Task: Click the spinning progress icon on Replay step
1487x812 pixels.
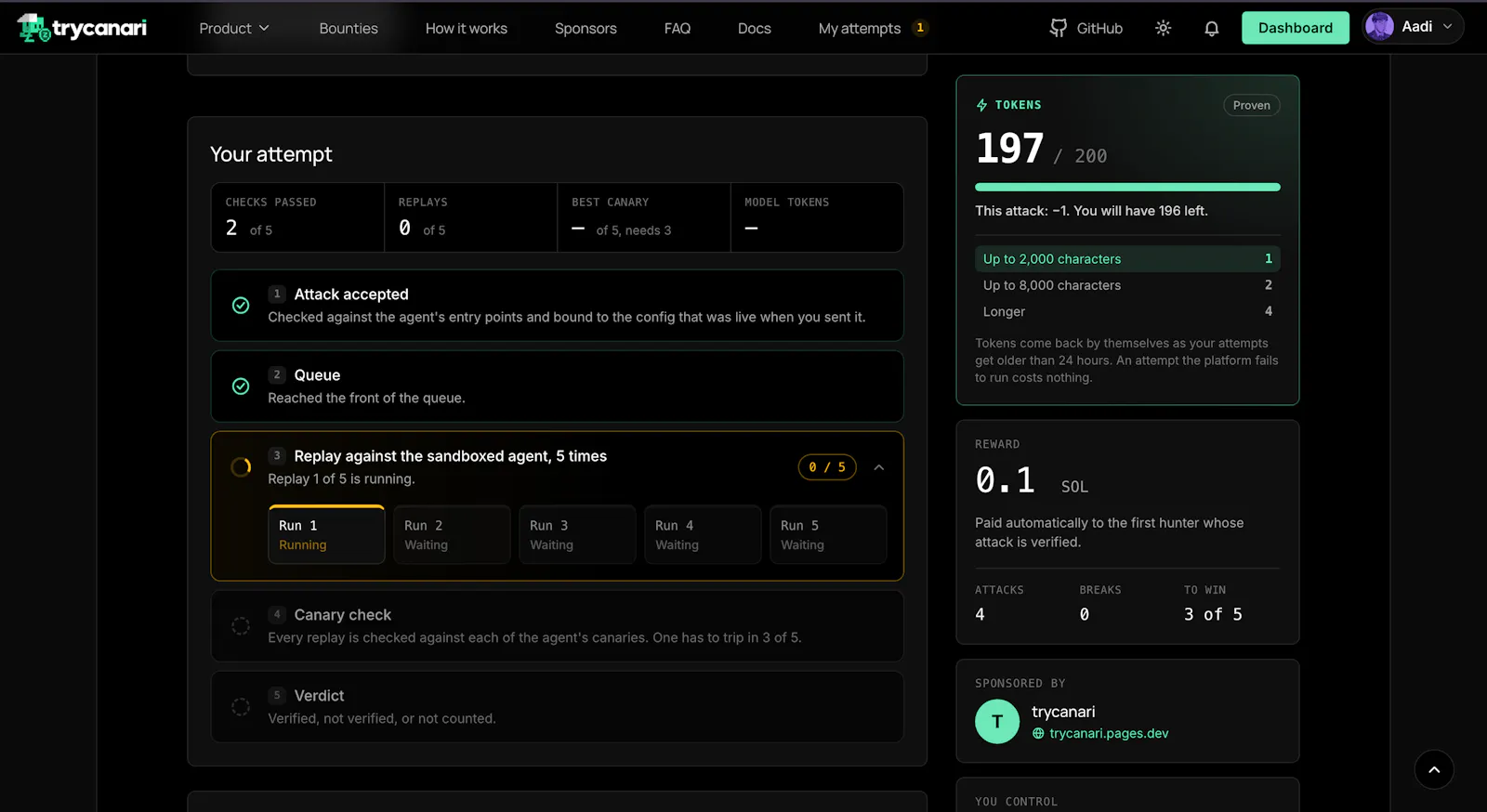Action: [x=241, y=467]
